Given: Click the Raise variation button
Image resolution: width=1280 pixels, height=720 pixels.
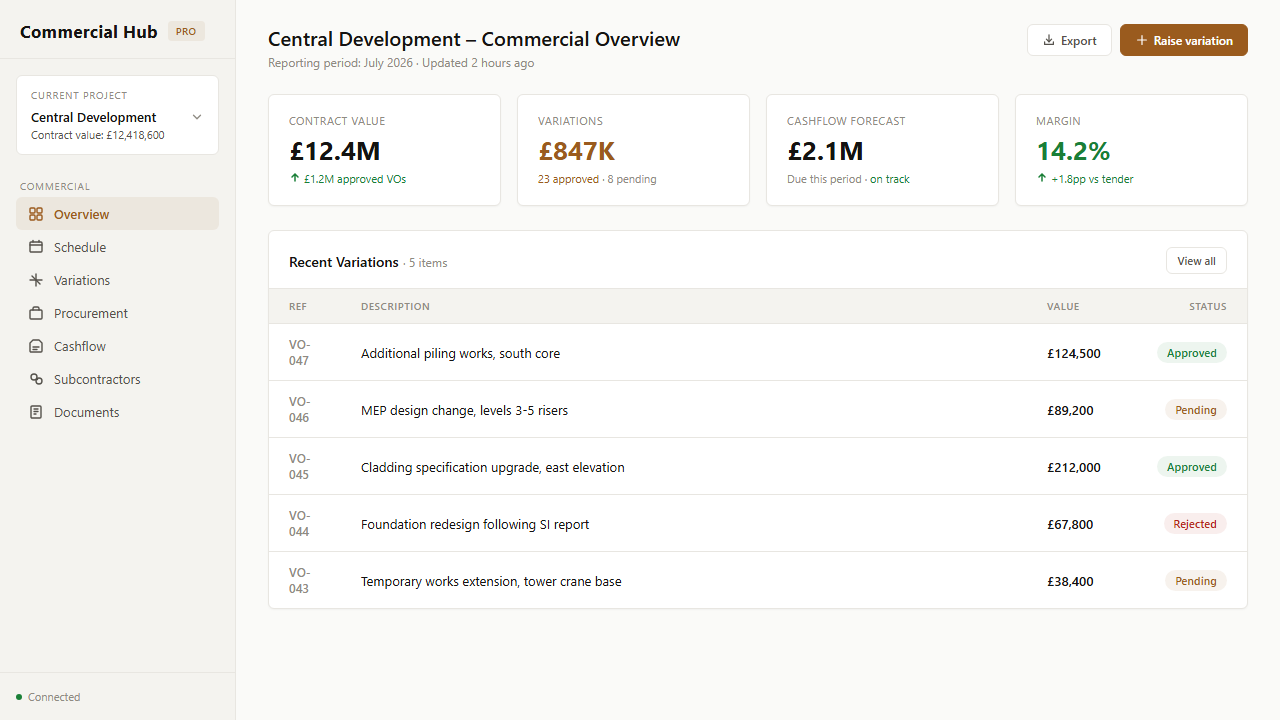Looking at the screenshot, I should (x=1184, y=40).
